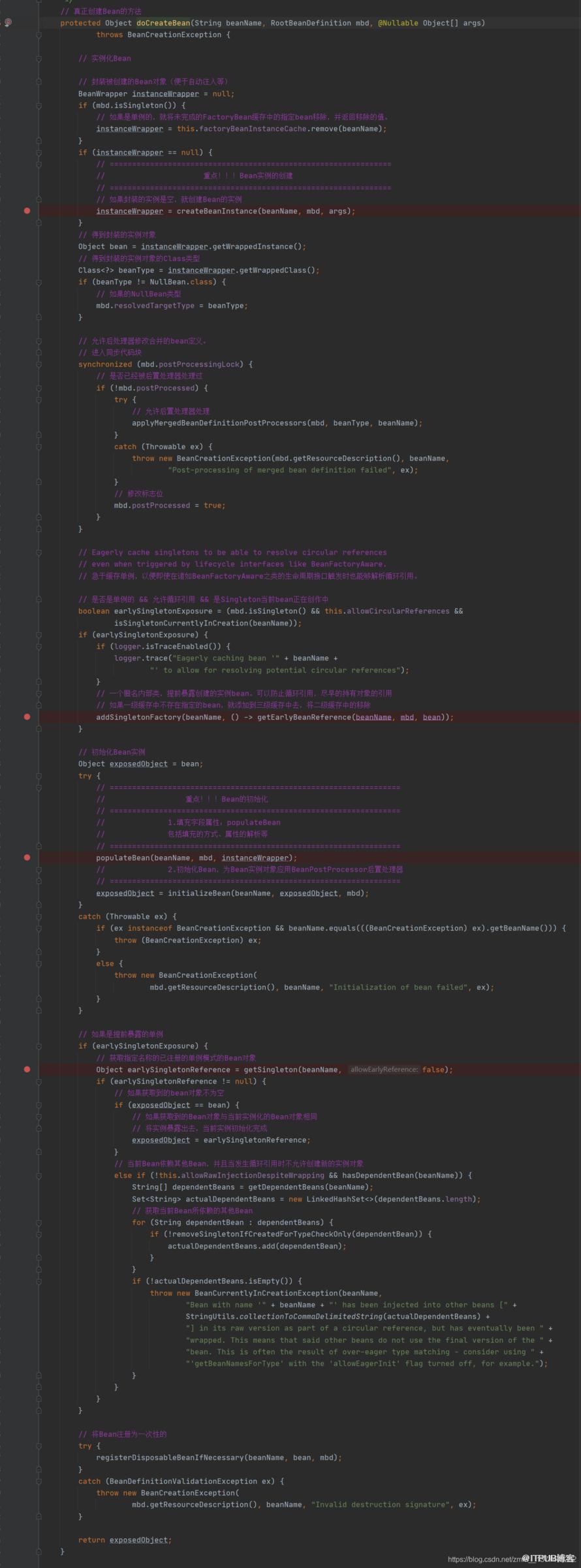Collapse the 'if (mbd.isSingleton())' block
Viewport: 581px width, 1568px height.
click(x=39, y=105)
